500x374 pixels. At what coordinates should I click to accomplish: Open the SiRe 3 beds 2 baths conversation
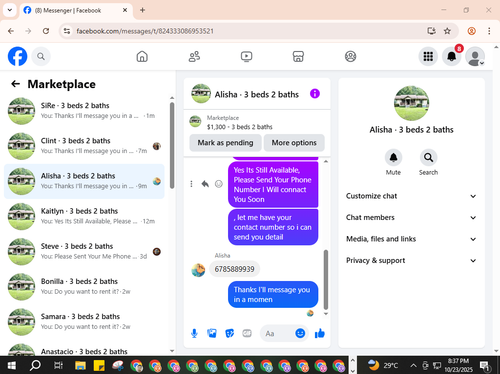click(84, 111)
